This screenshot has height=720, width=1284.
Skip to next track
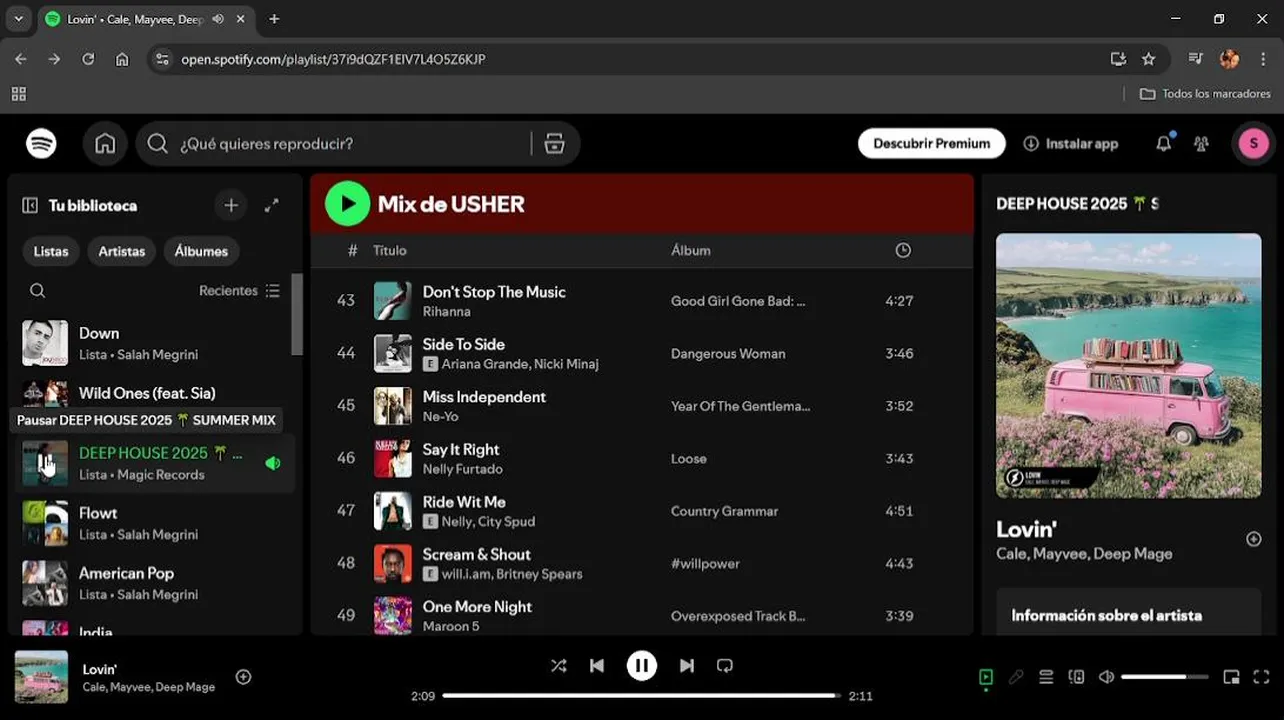(687, 666)
